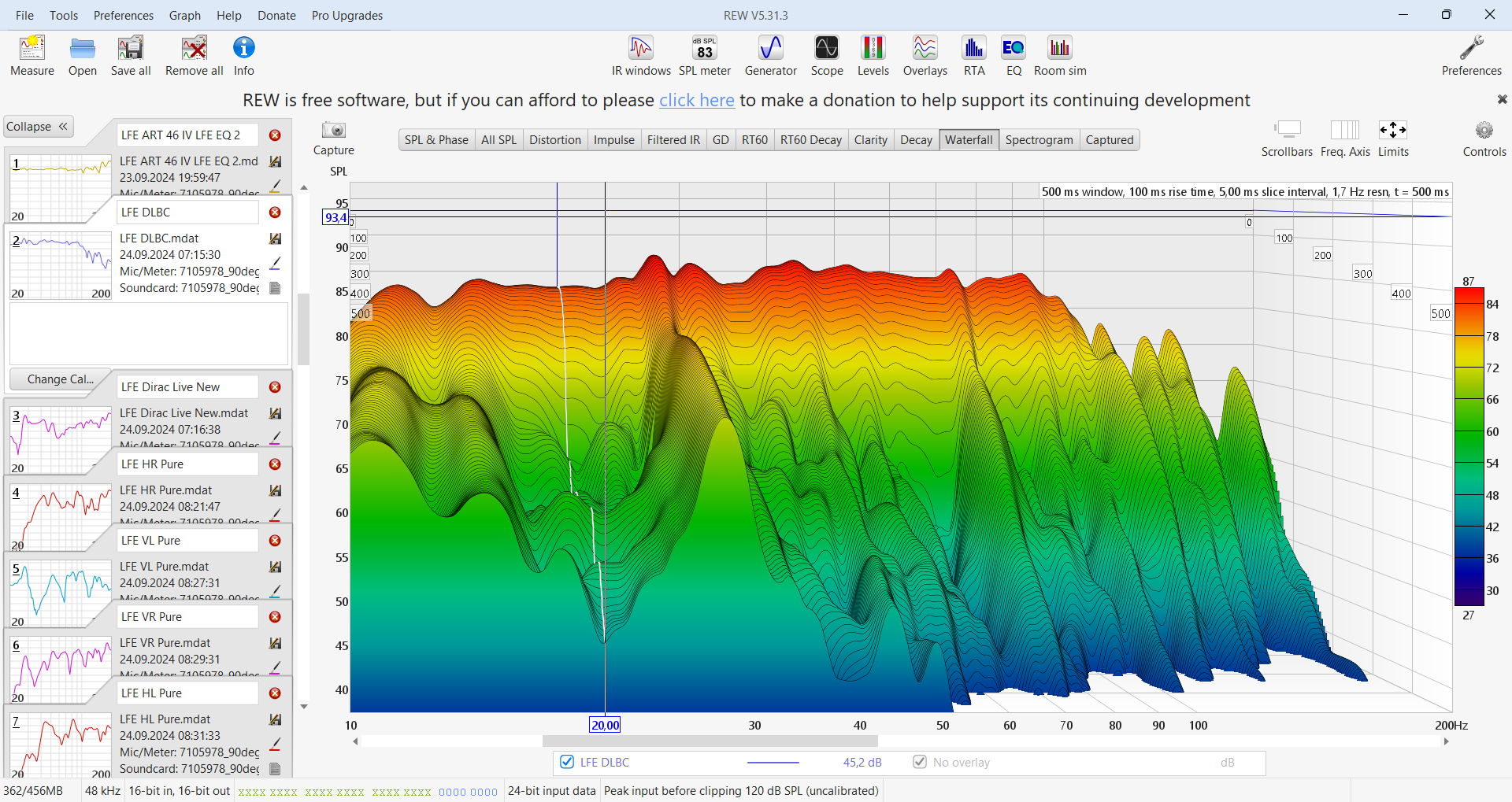Launch the signal Generator
Viewport: 1512px width, 802px height.
coord(771,56)
